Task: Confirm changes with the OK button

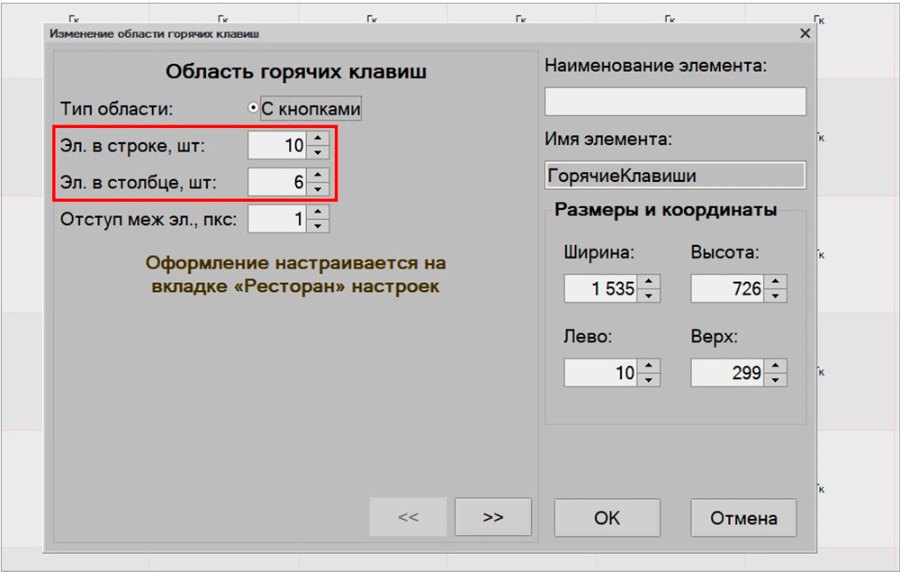Action: click(607, 517)
